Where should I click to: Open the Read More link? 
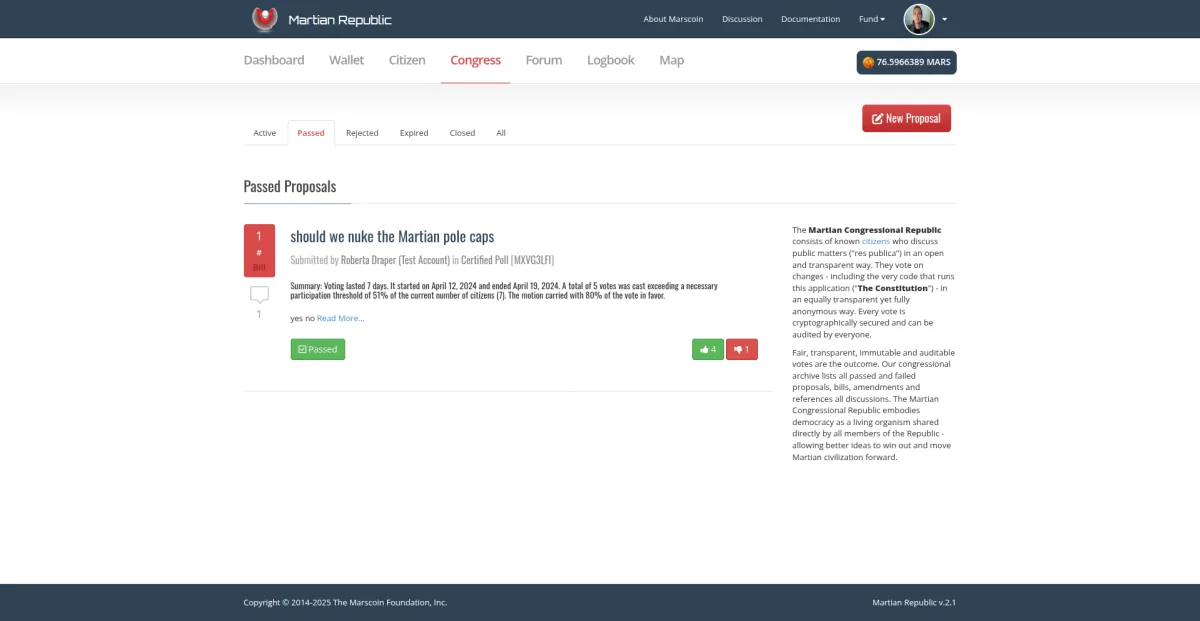pos(341,318)
